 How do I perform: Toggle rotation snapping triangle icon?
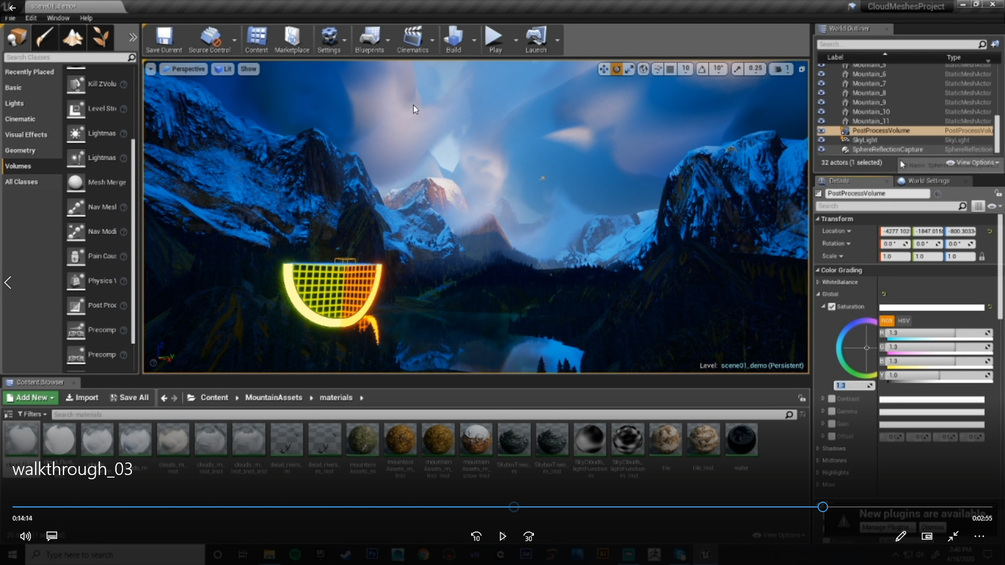tap(702, 69)
